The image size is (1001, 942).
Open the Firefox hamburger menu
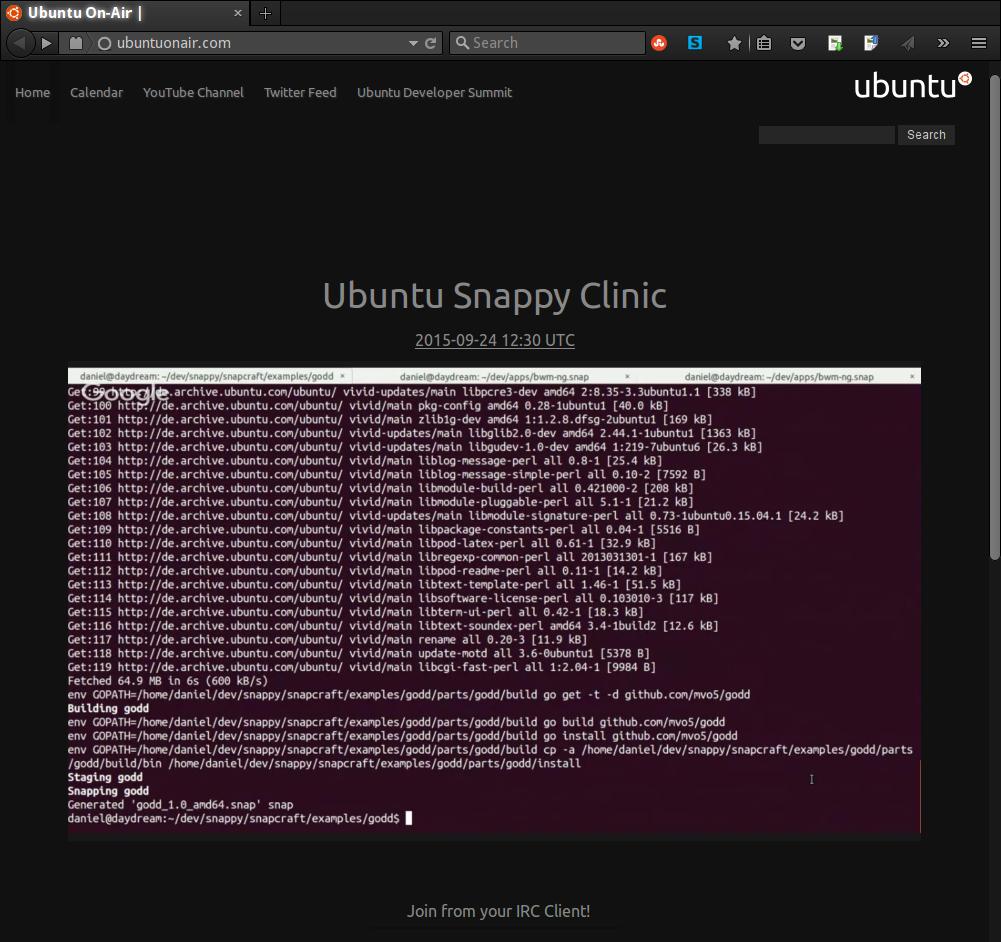point(978,43)
